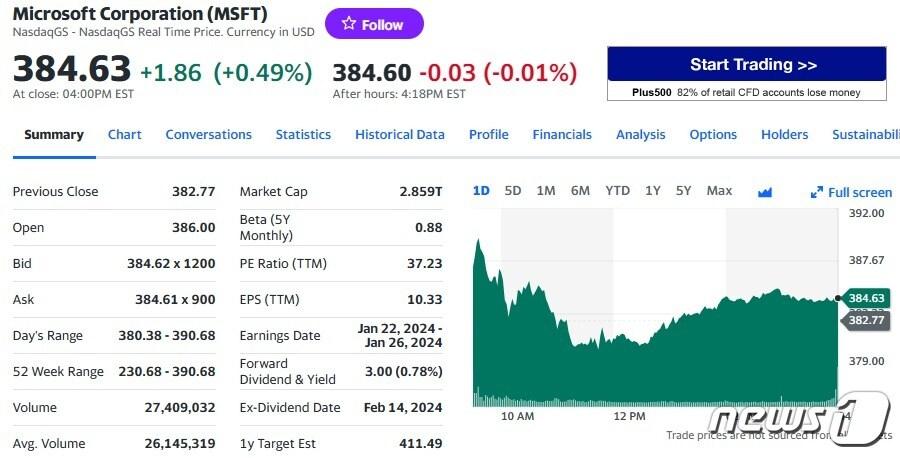900x458 pixels.
Task: Switch to the Conversations tab
Action: point(208,135)
